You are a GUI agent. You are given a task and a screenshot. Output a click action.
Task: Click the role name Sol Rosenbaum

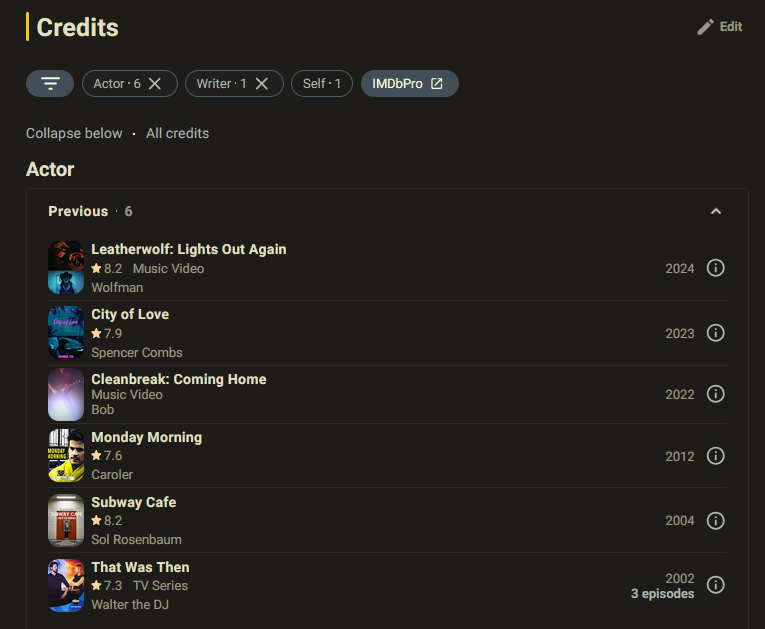(x=136, y=539)
